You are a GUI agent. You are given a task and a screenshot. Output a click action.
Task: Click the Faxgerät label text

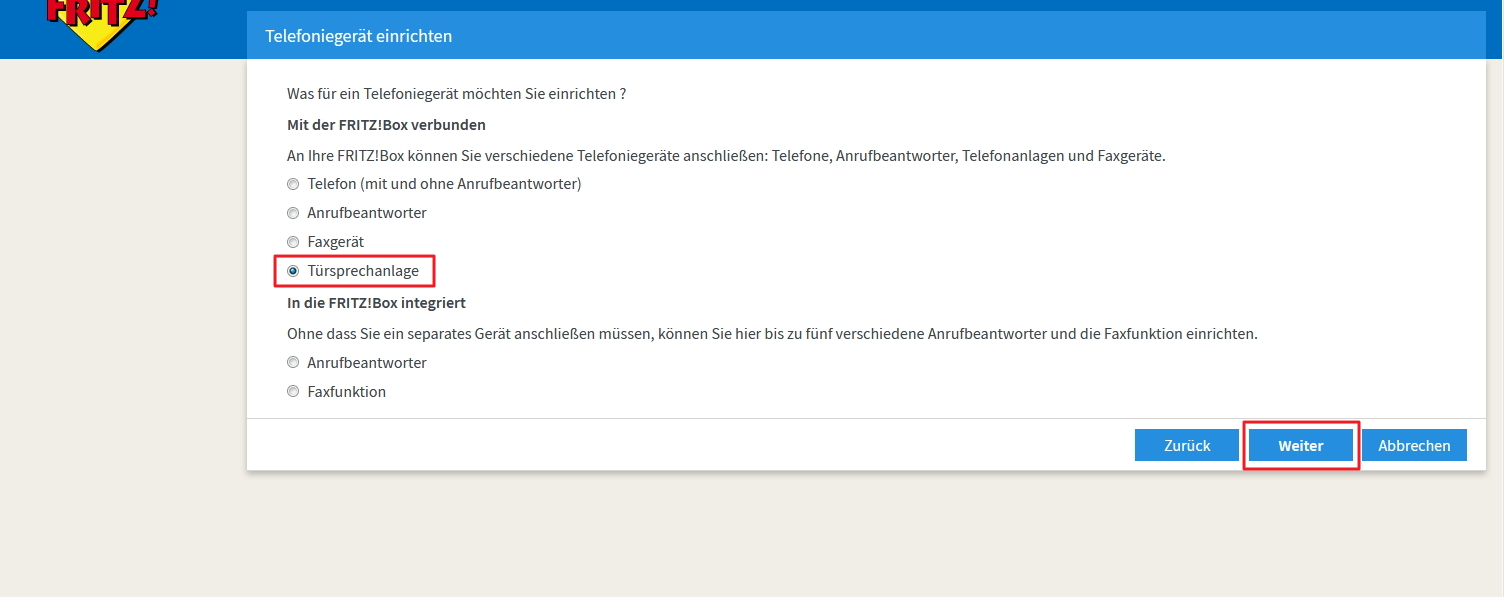coord(335,242)
